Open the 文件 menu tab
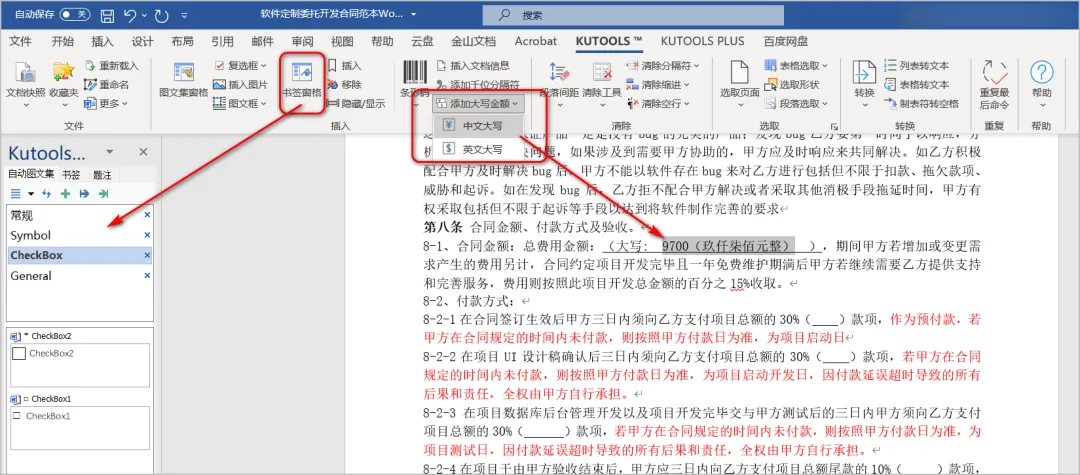Screen dimensions: 1080x475 point(21,41)
